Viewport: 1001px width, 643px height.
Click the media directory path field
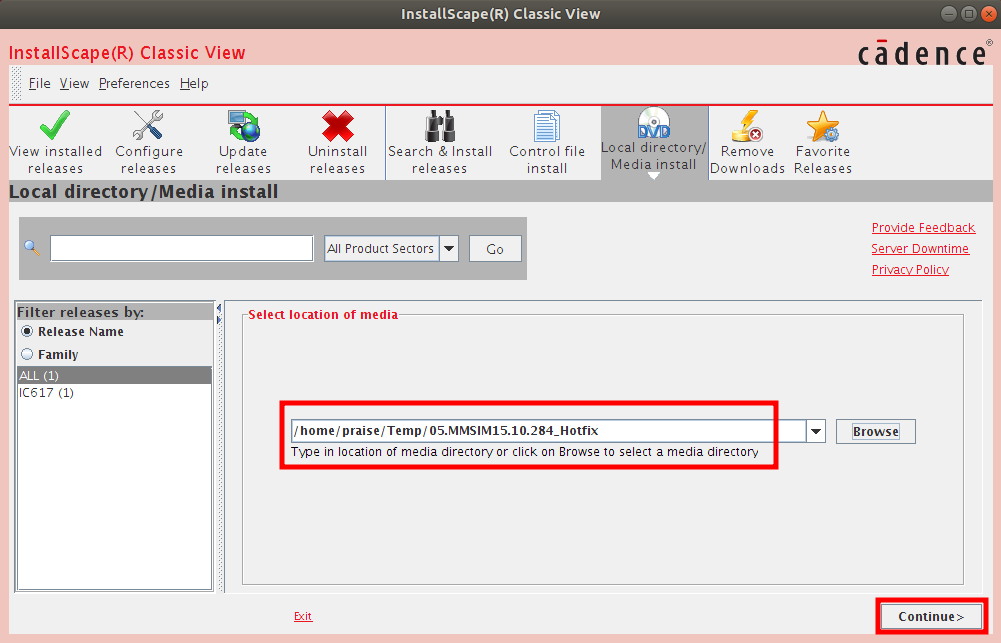pyautogui.click(x=548, y=431)
